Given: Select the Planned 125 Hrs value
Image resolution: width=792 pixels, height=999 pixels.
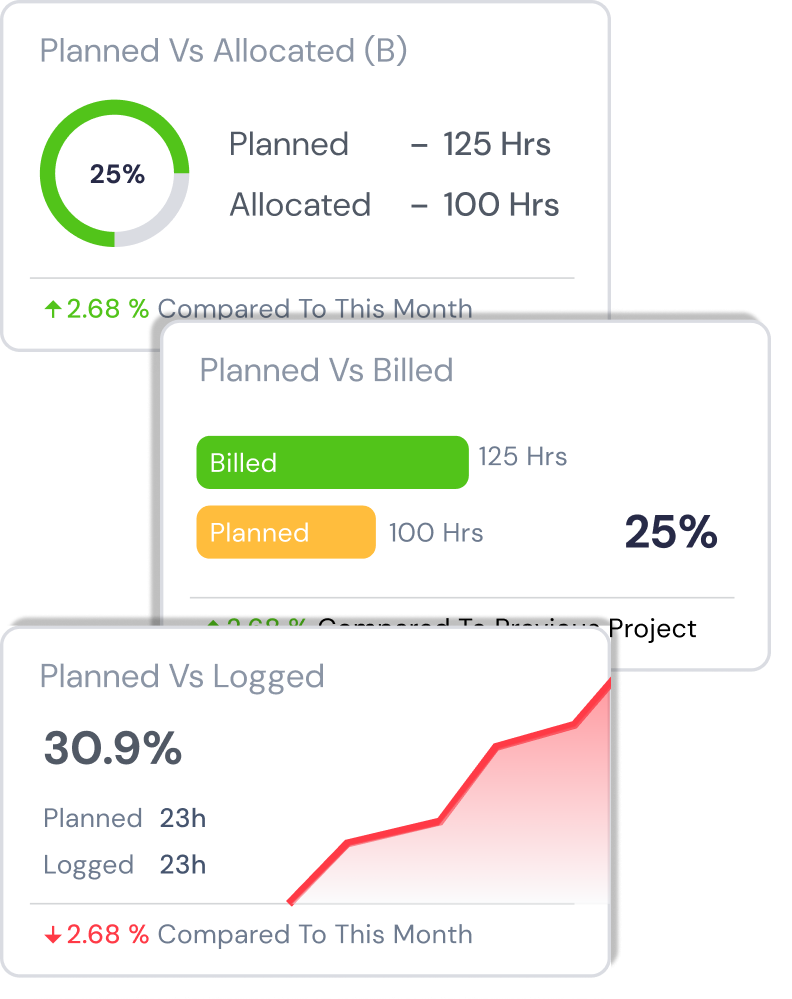Looking at the screenshot, I should 497,144.
